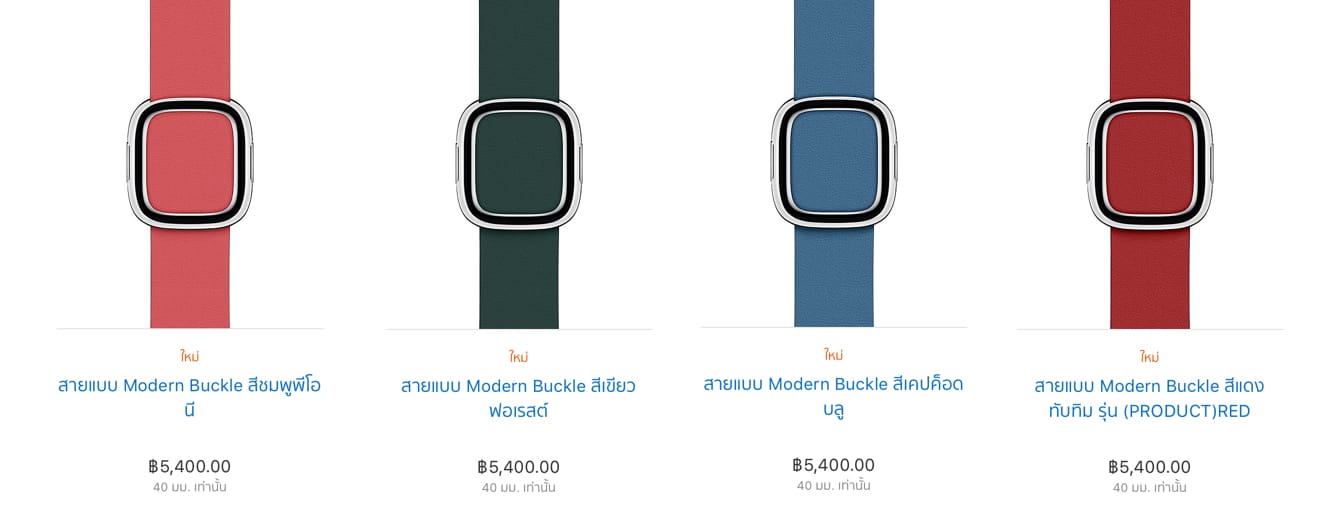Click the ฿5,400.00 price of the (PRODUCT)RED band
This screenshot has width=1323, height=514.
tap(1149, 467)
